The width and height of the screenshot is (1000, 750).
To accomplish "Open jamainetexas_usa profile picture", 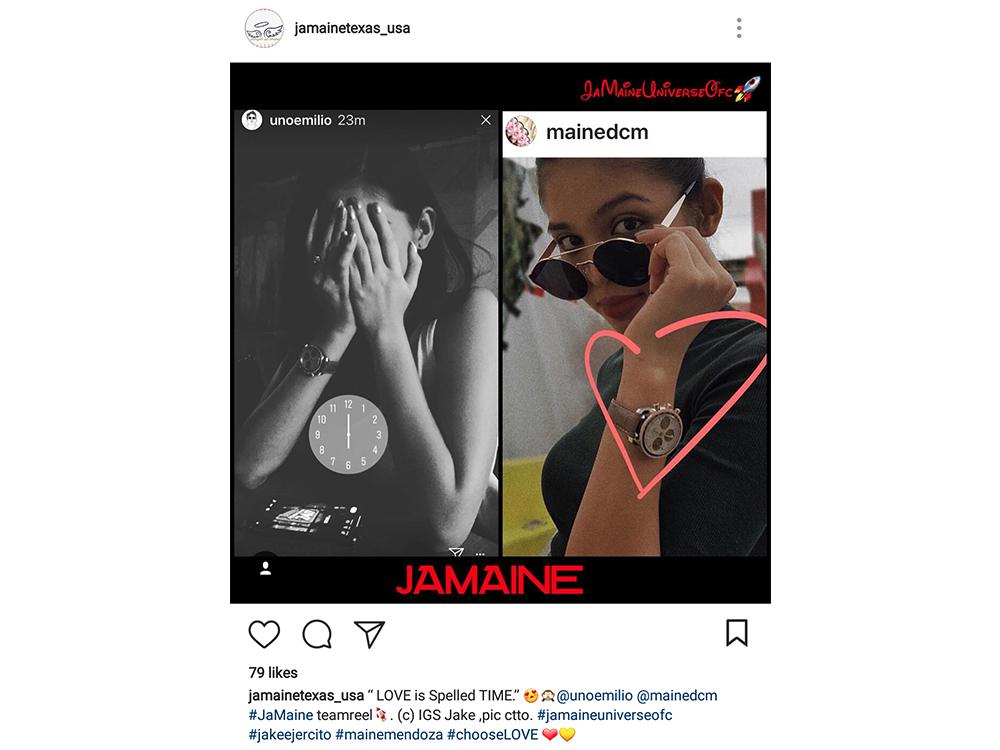I will [264, 28].
